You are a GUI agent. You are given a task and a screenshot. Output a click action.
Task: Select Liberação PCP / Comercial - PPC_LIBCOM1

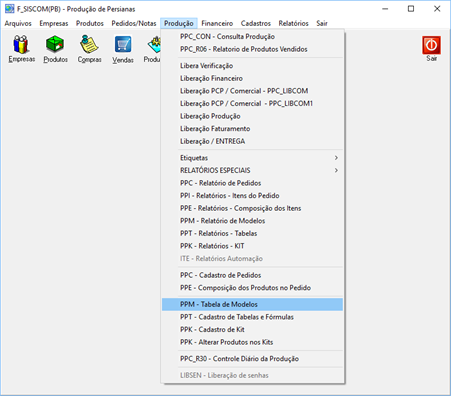pyautogui.click(x=252, y=104)
